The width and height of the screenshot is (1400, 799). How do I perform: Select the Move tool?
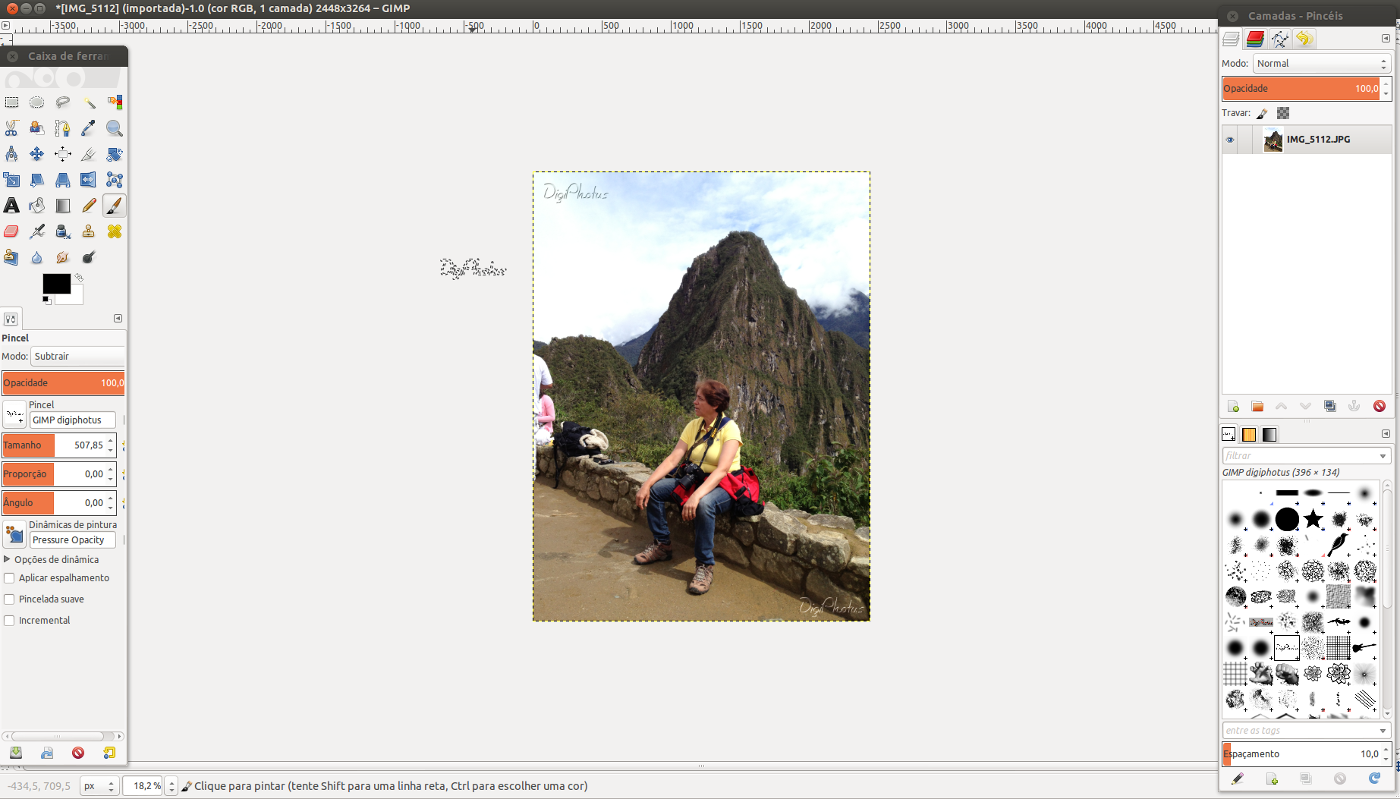[x=37, y=154]
